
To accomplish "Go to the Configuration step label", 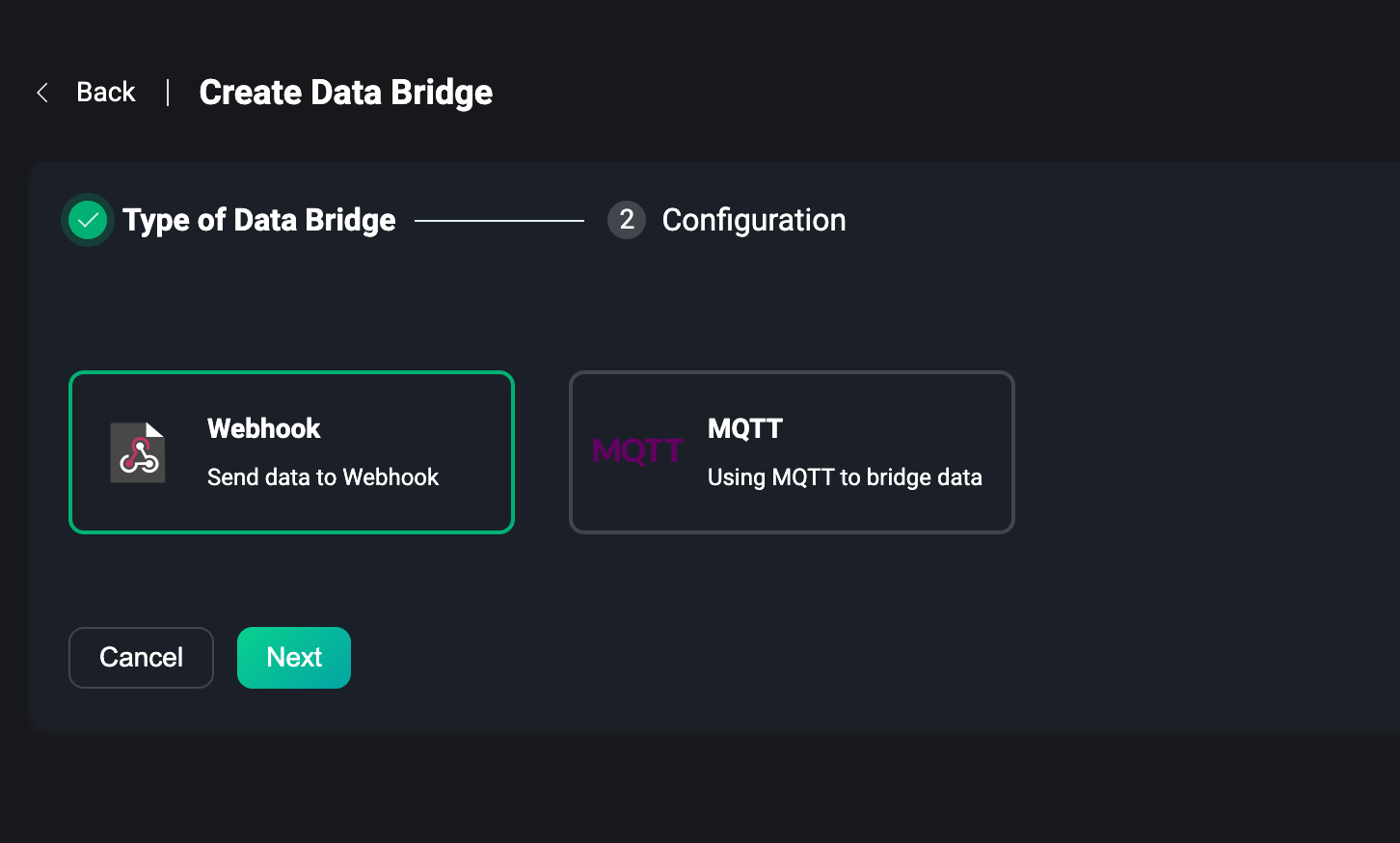I will pos(753,220).
